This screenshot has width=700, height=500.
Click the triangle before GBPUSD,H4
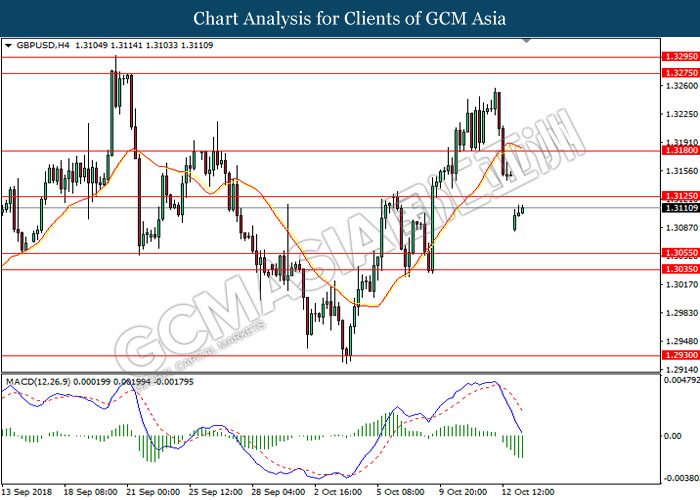(x=8, y=46)
